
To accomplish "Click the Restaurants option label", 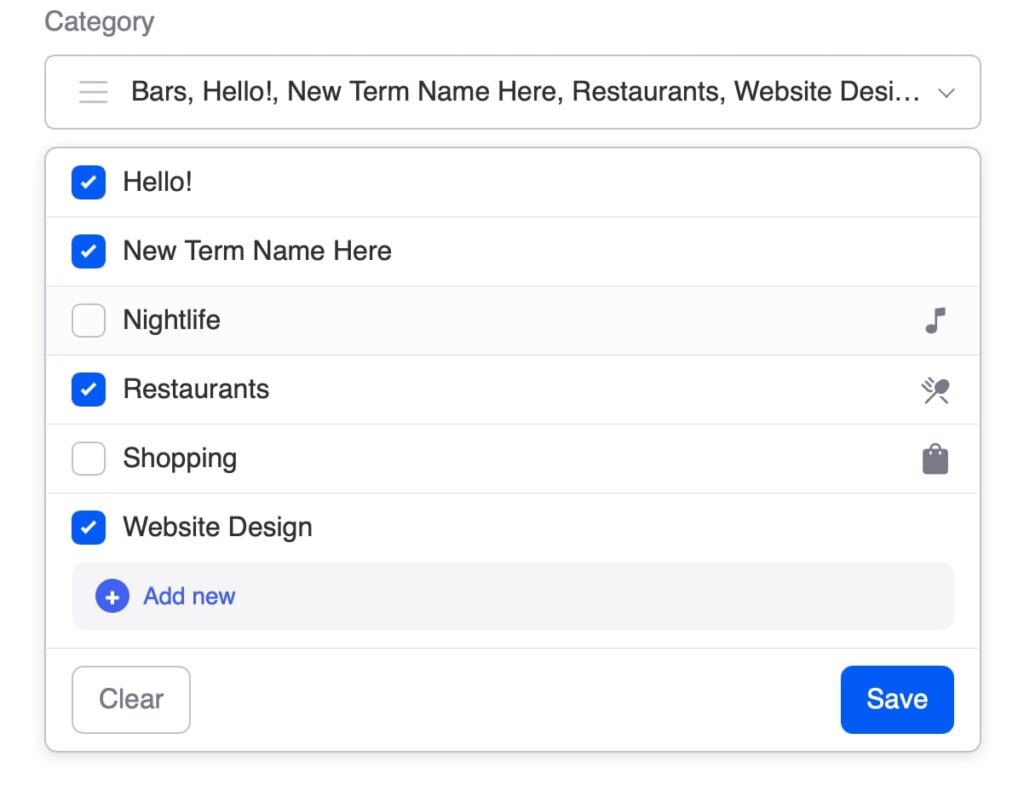I will coord(196,390).
